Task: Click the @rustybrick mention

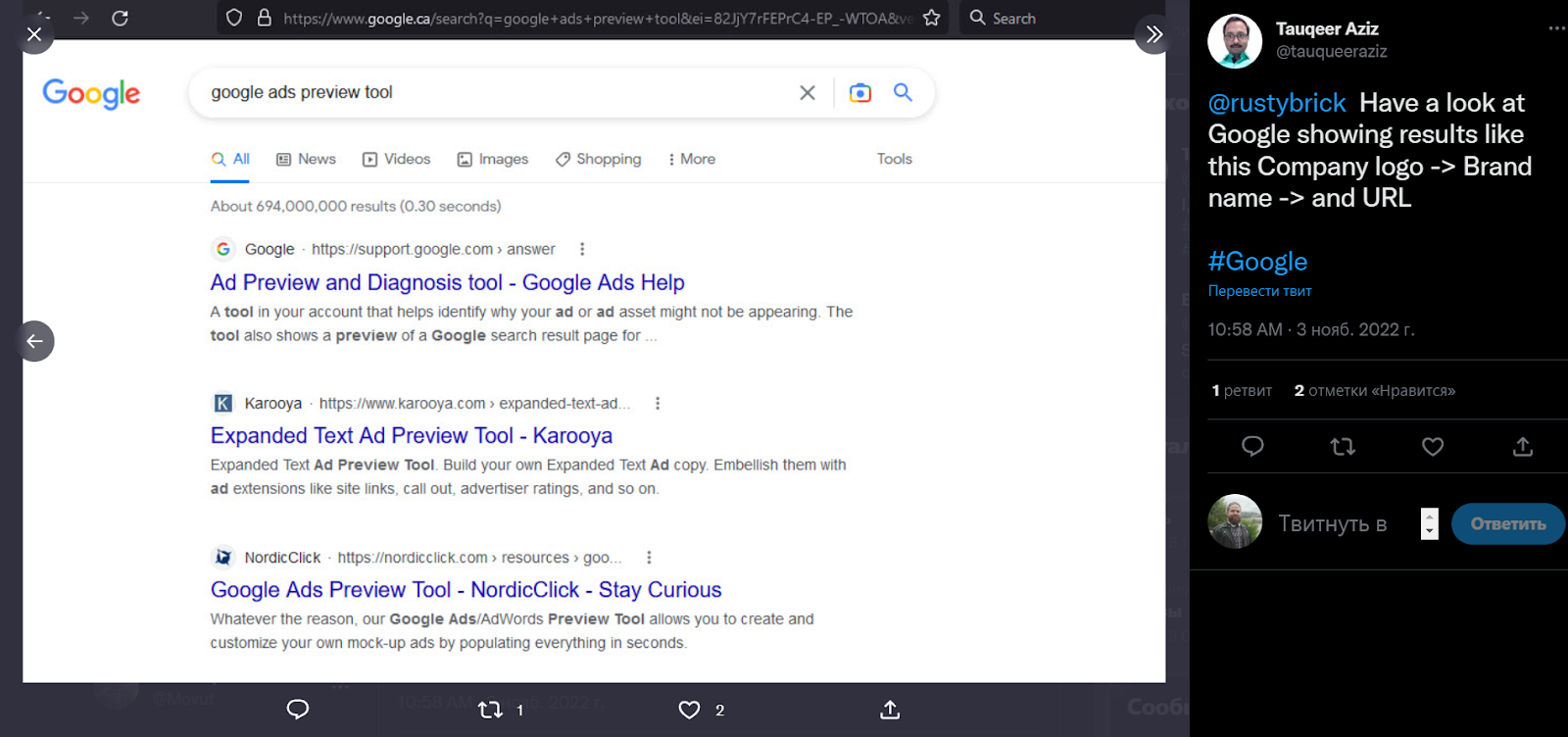Action: (1277, 103)
